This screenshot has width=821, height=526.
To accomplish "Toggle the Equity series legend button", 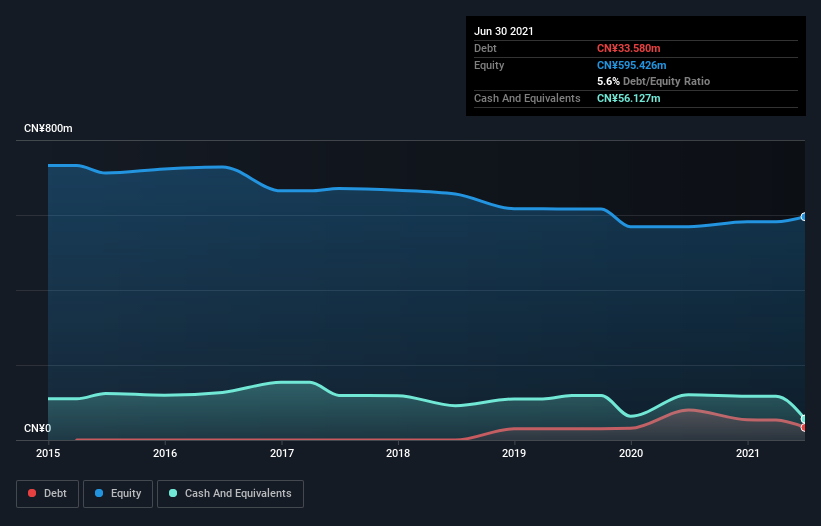I will (x=118, y=494).
